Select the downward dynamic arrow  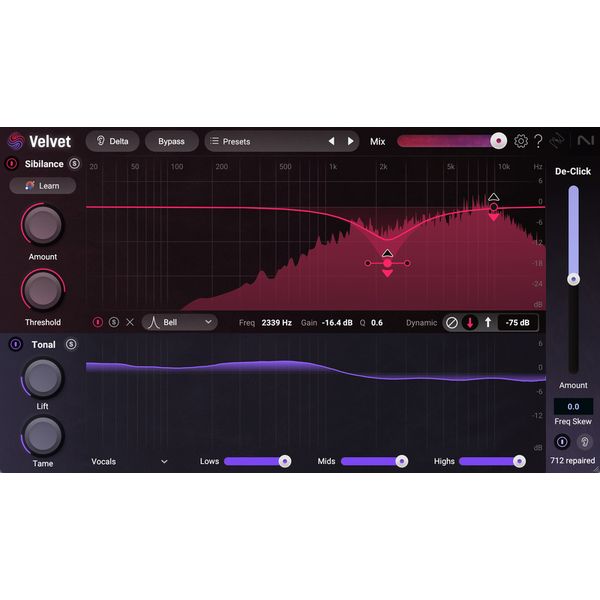click(x=469, y=322)
